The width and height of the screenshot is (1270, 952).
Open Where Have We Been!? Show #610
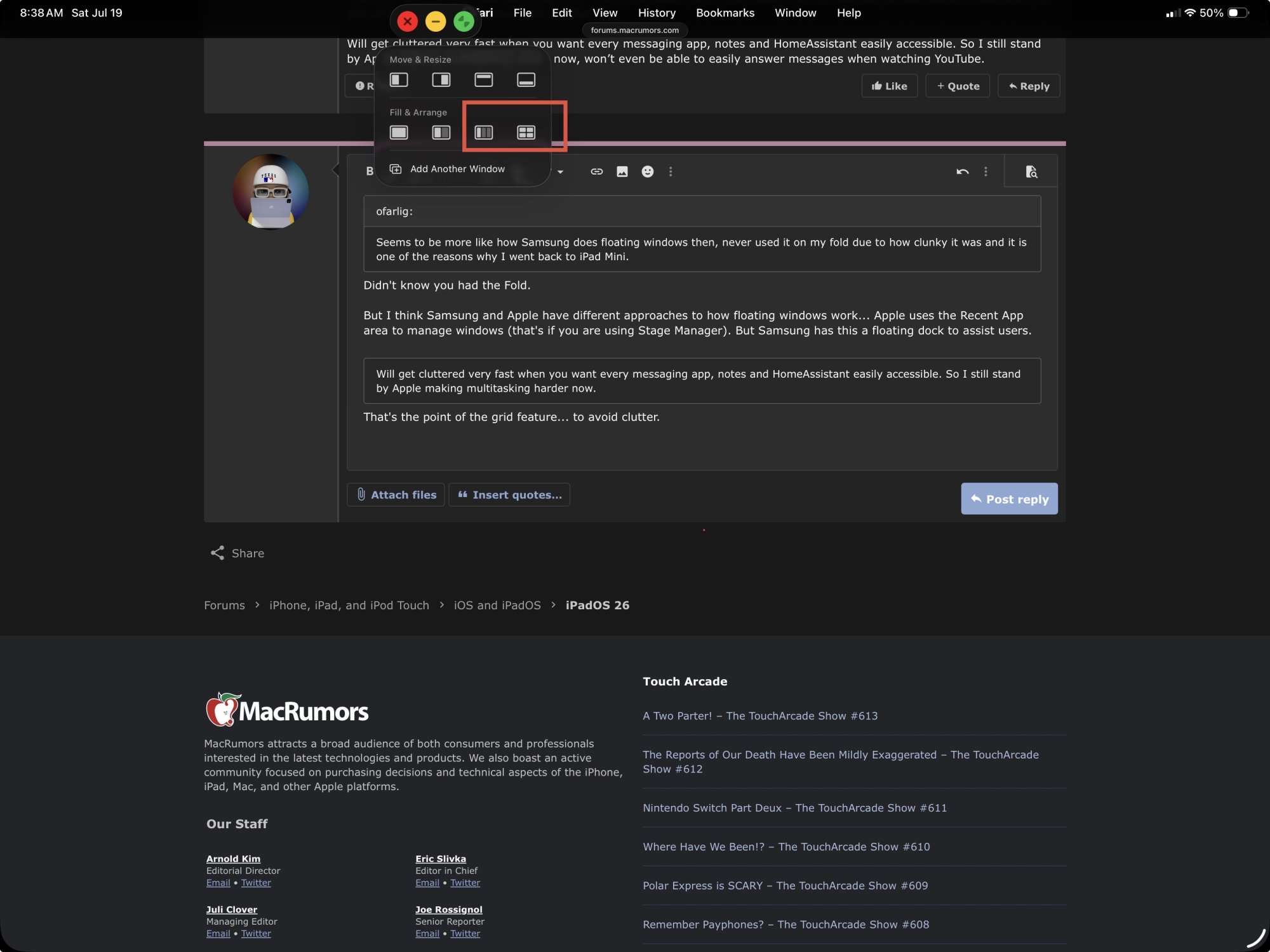pyautogui.click(x=786, y=847)
